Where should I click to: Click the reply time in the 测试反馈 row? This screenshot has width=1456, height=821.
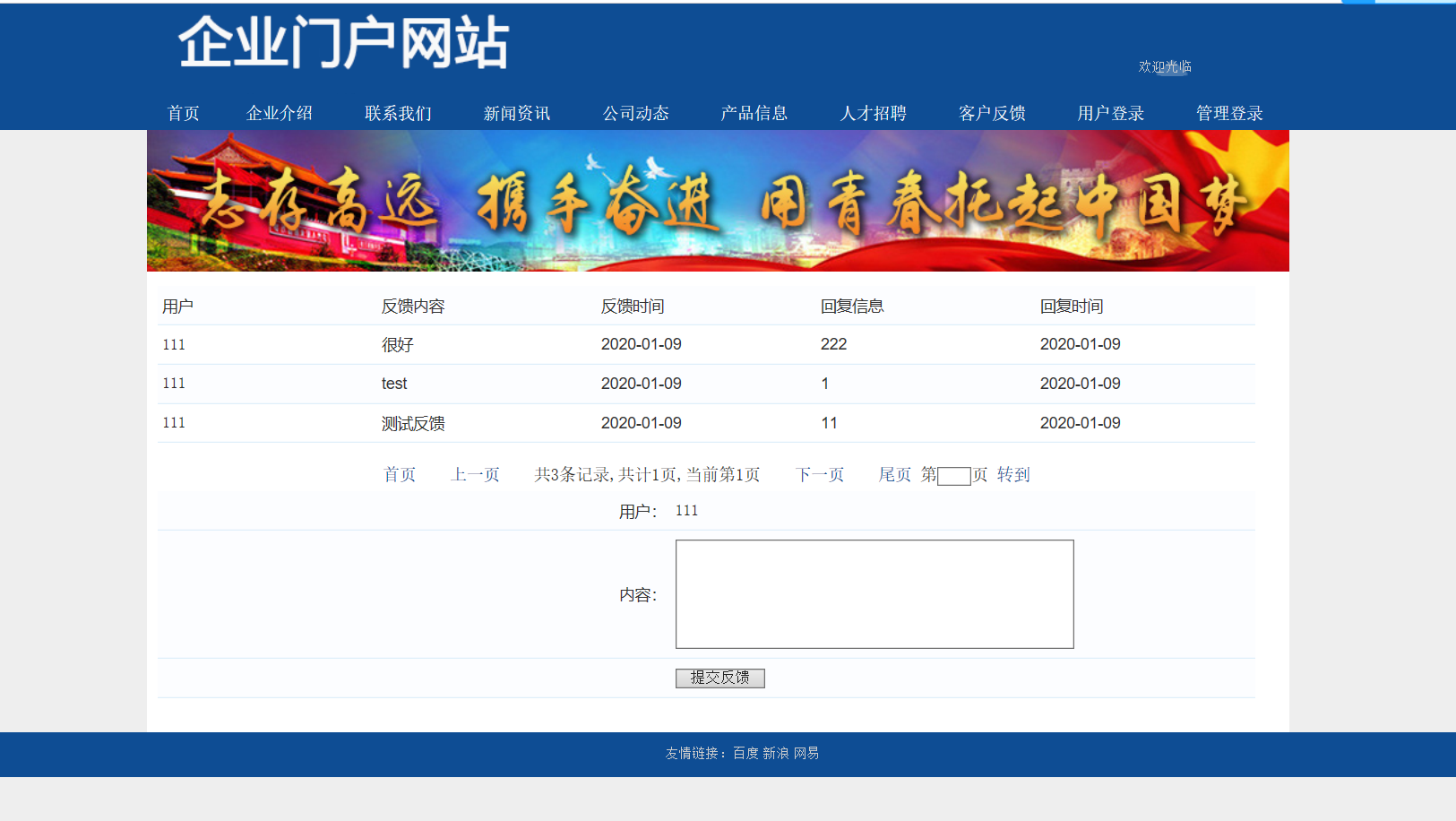pos(1081,423)
